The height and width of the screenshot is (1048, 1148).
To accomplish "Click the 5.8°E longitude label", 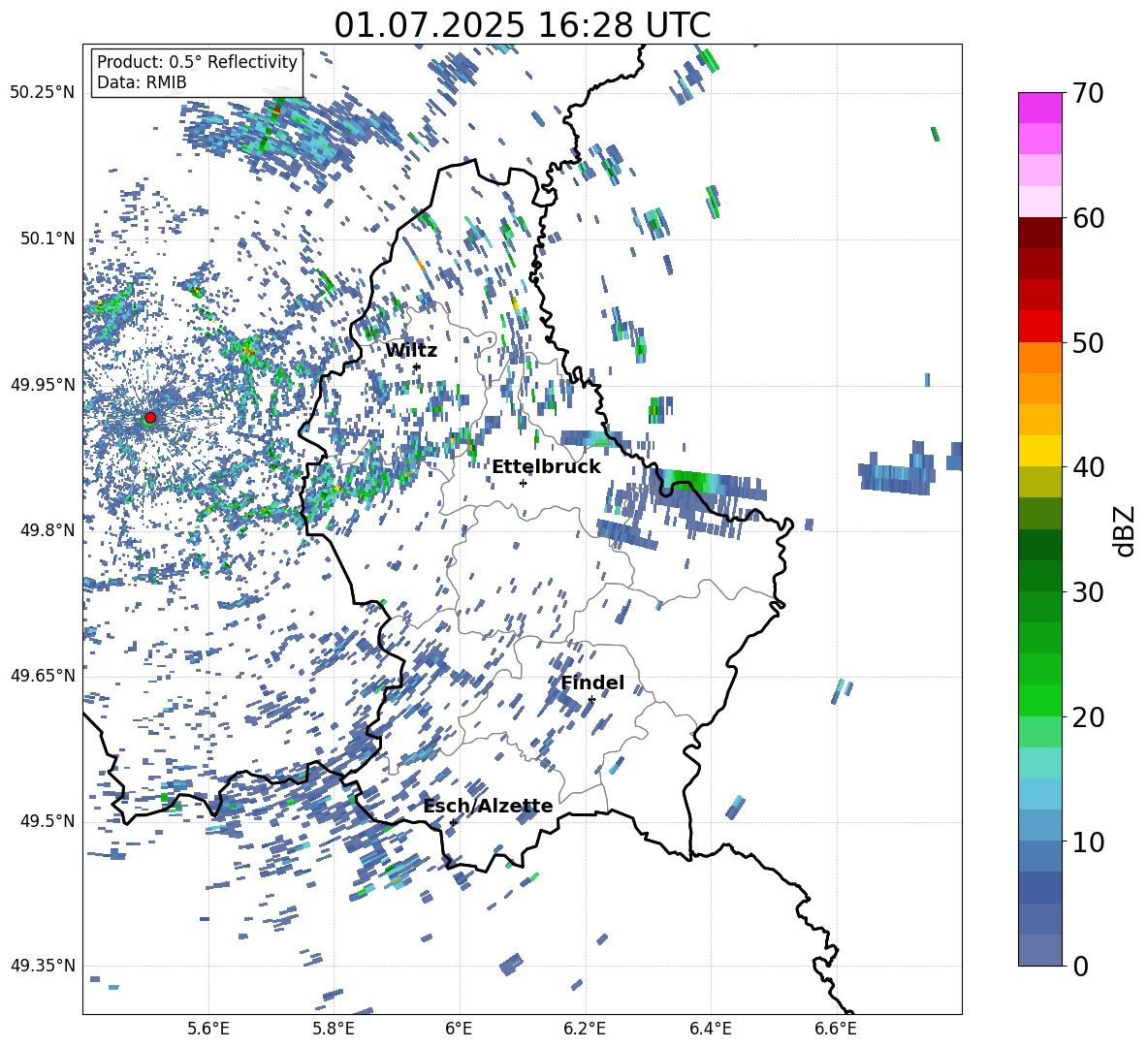I will click(x=334, y=1029).
